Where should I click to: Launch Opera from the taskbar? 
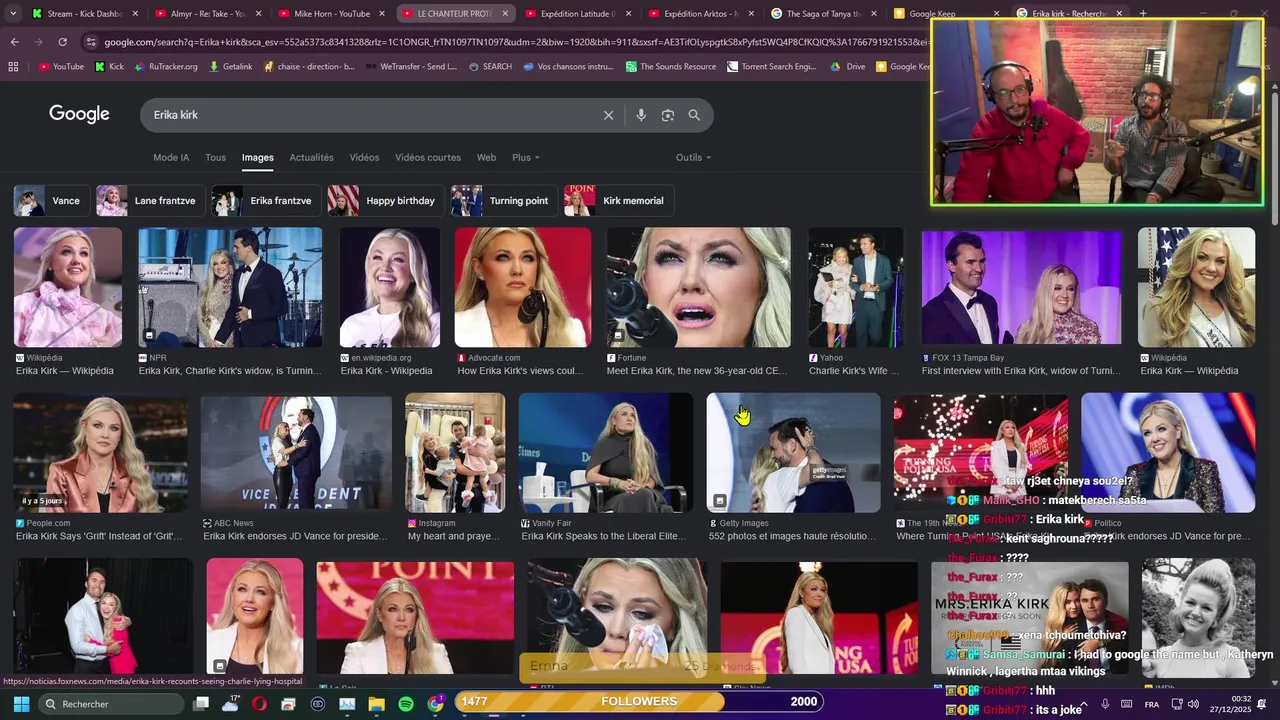(x=259, y=704)
